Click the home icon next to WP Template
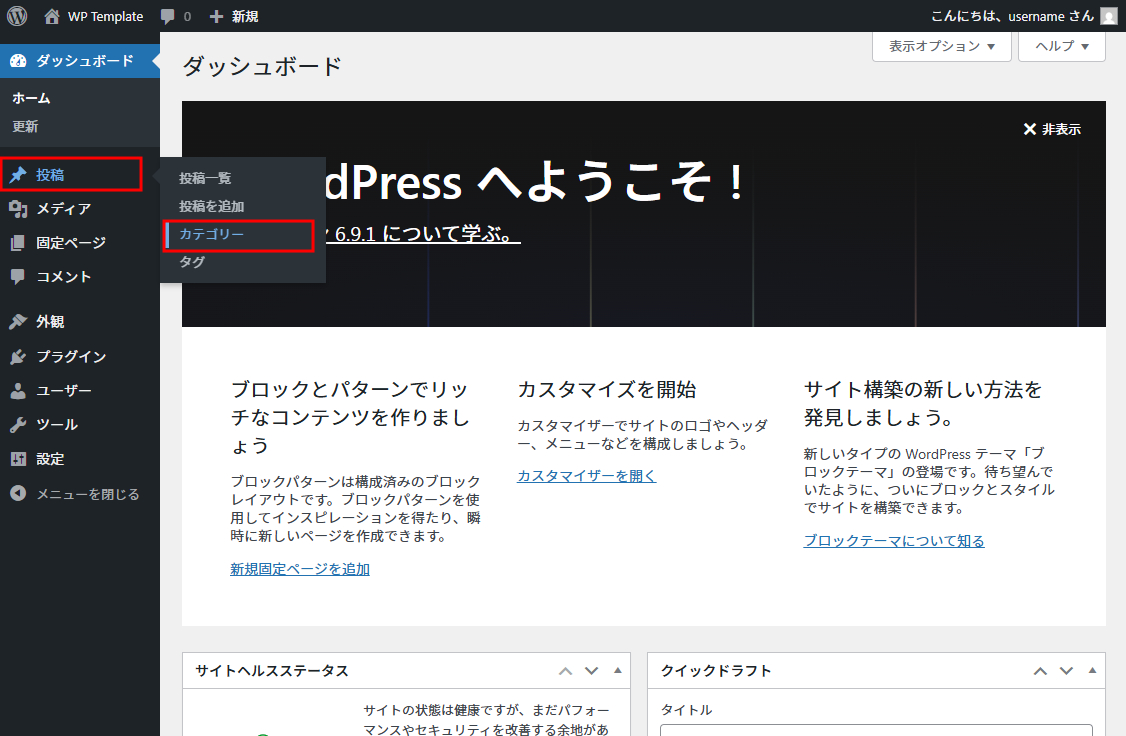This screenshot has width=1126, height=736. [x=52, y=16]
